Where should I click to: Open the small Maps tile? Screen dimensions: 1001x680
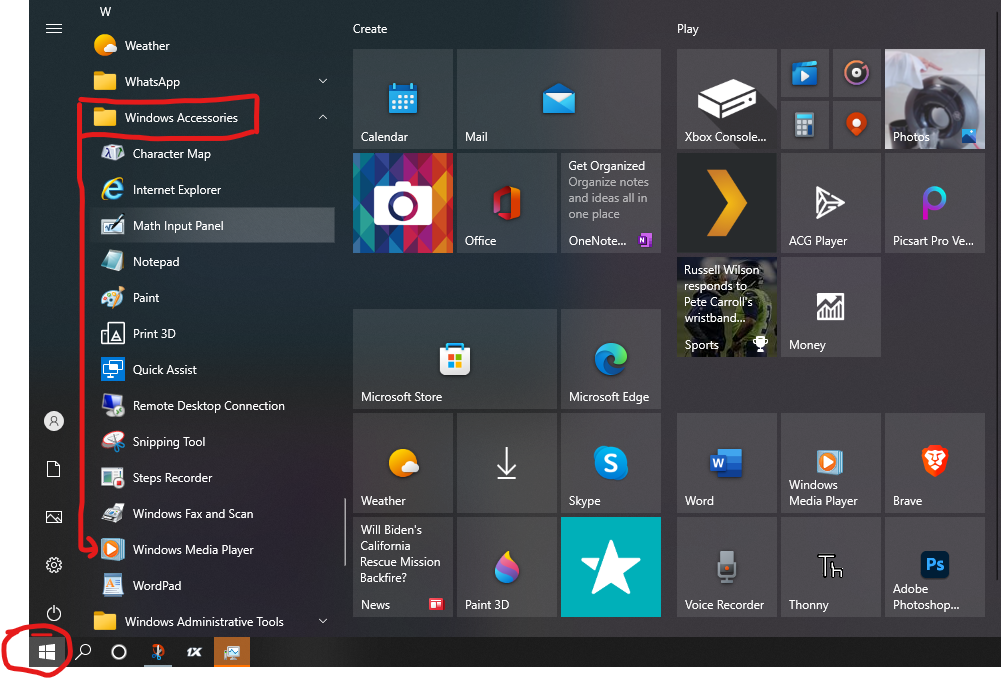click(857, 125)
